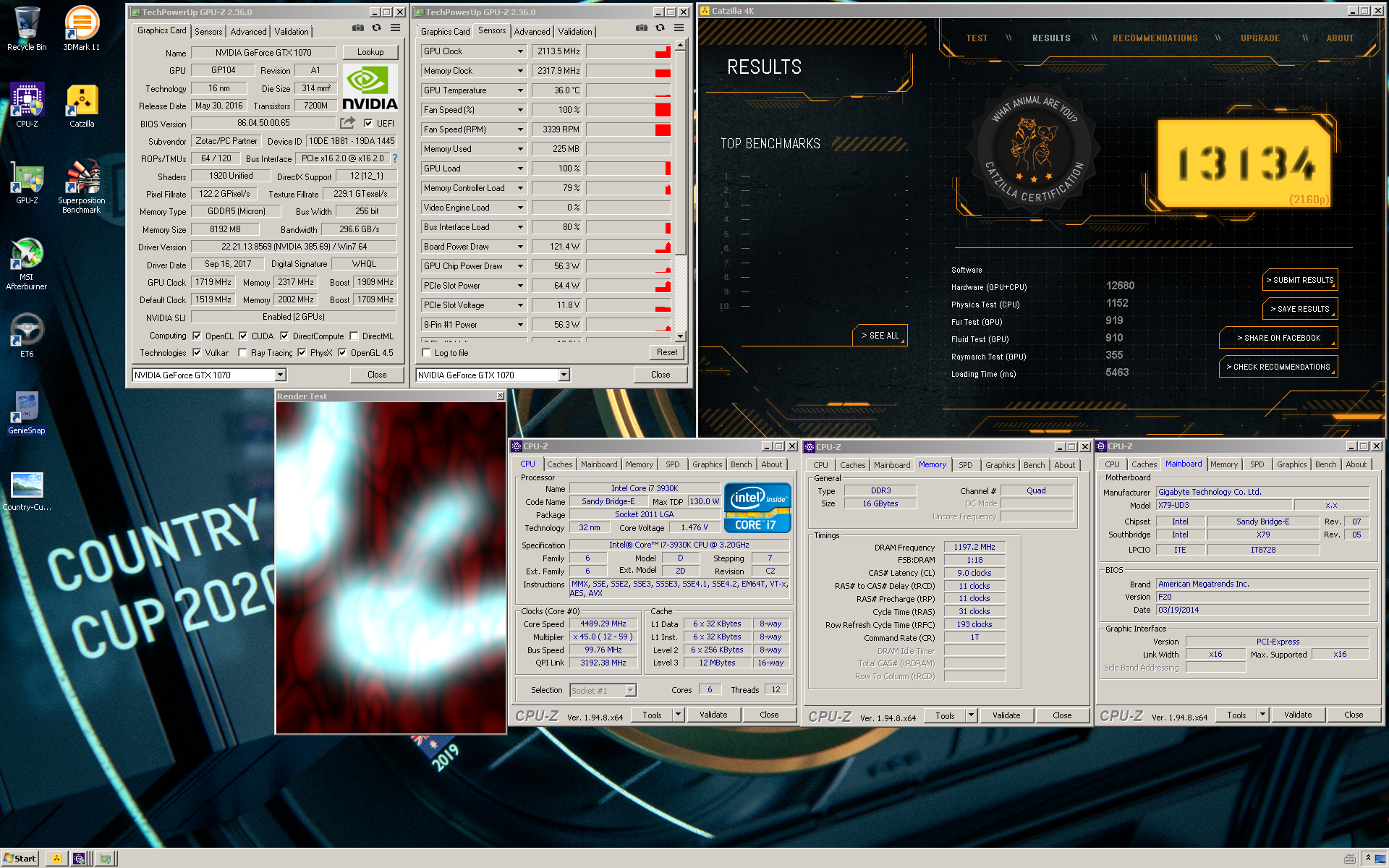The height and width of the screenshot is (868, 1389).
Task: Open the Caches tab in CPU-Z CPU window
Action: point(559,464)
